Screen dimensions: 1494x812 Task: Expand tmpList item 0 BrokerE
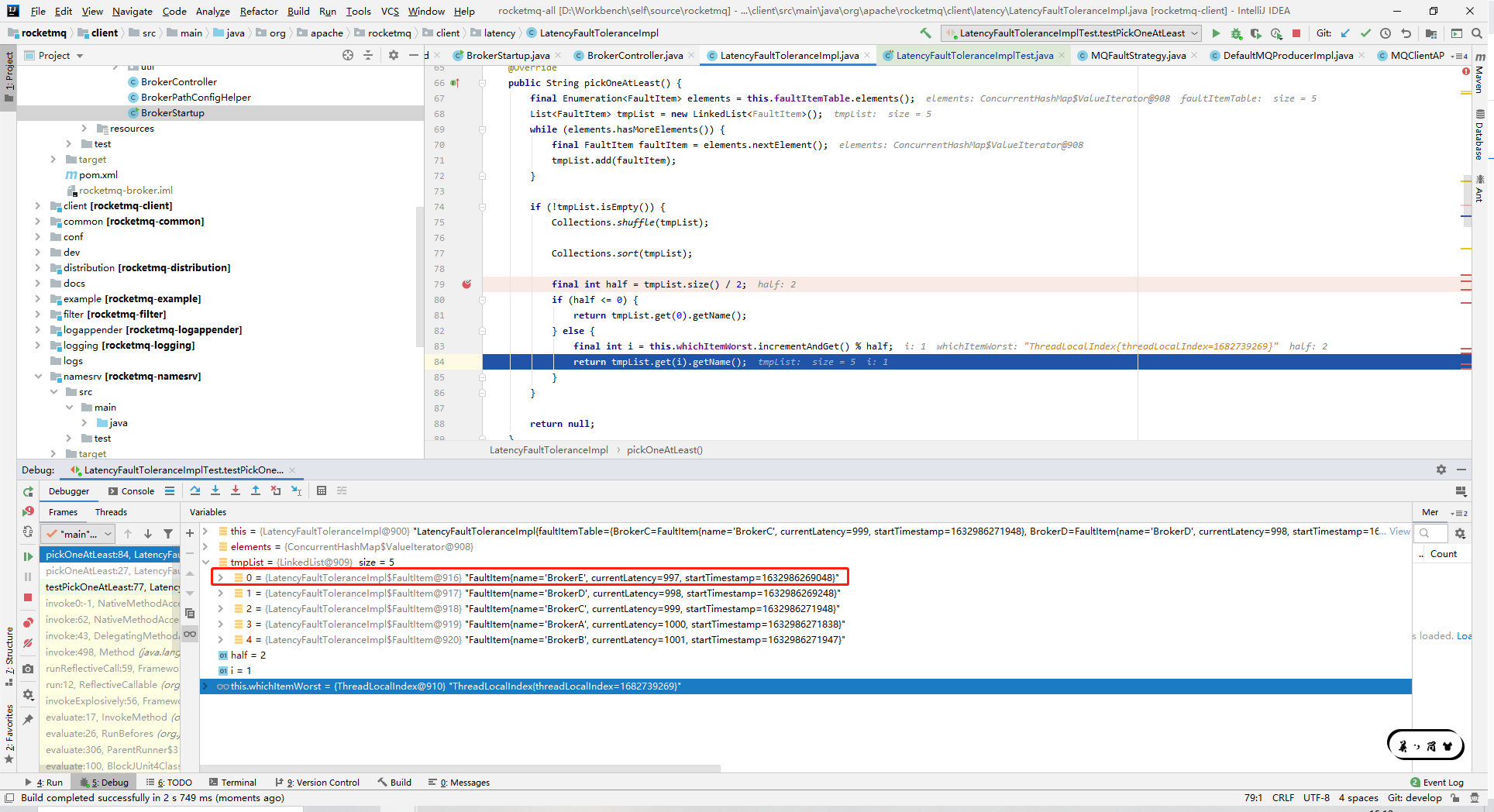point(221,578)
